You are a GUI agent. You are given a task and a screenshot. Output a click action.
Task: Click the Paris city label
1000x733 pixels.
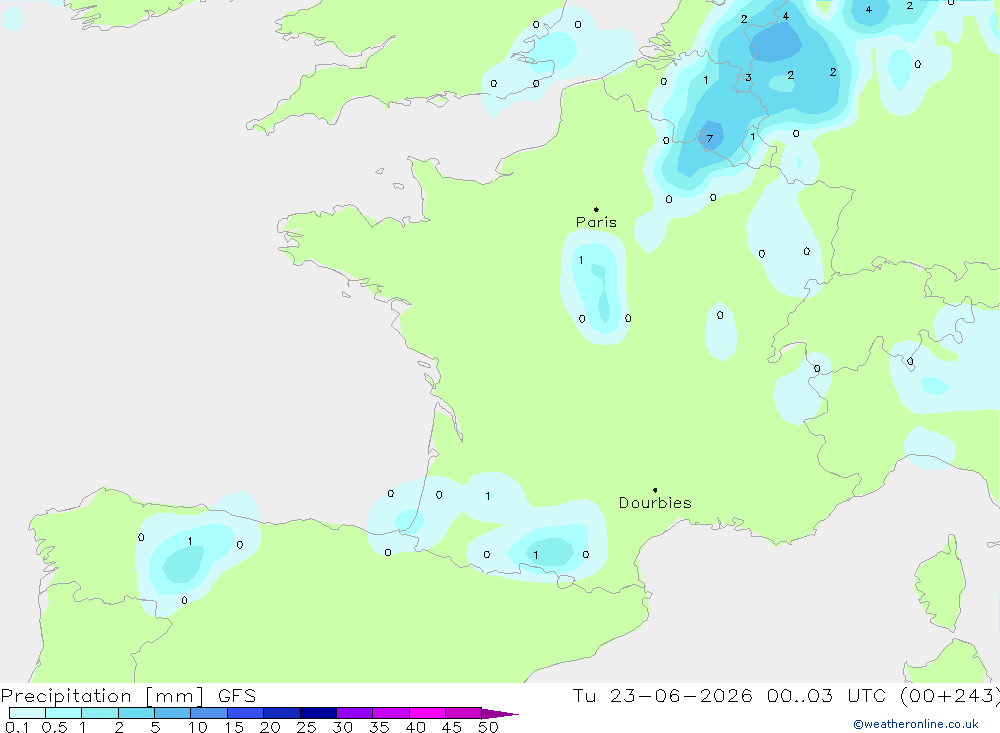596,222
